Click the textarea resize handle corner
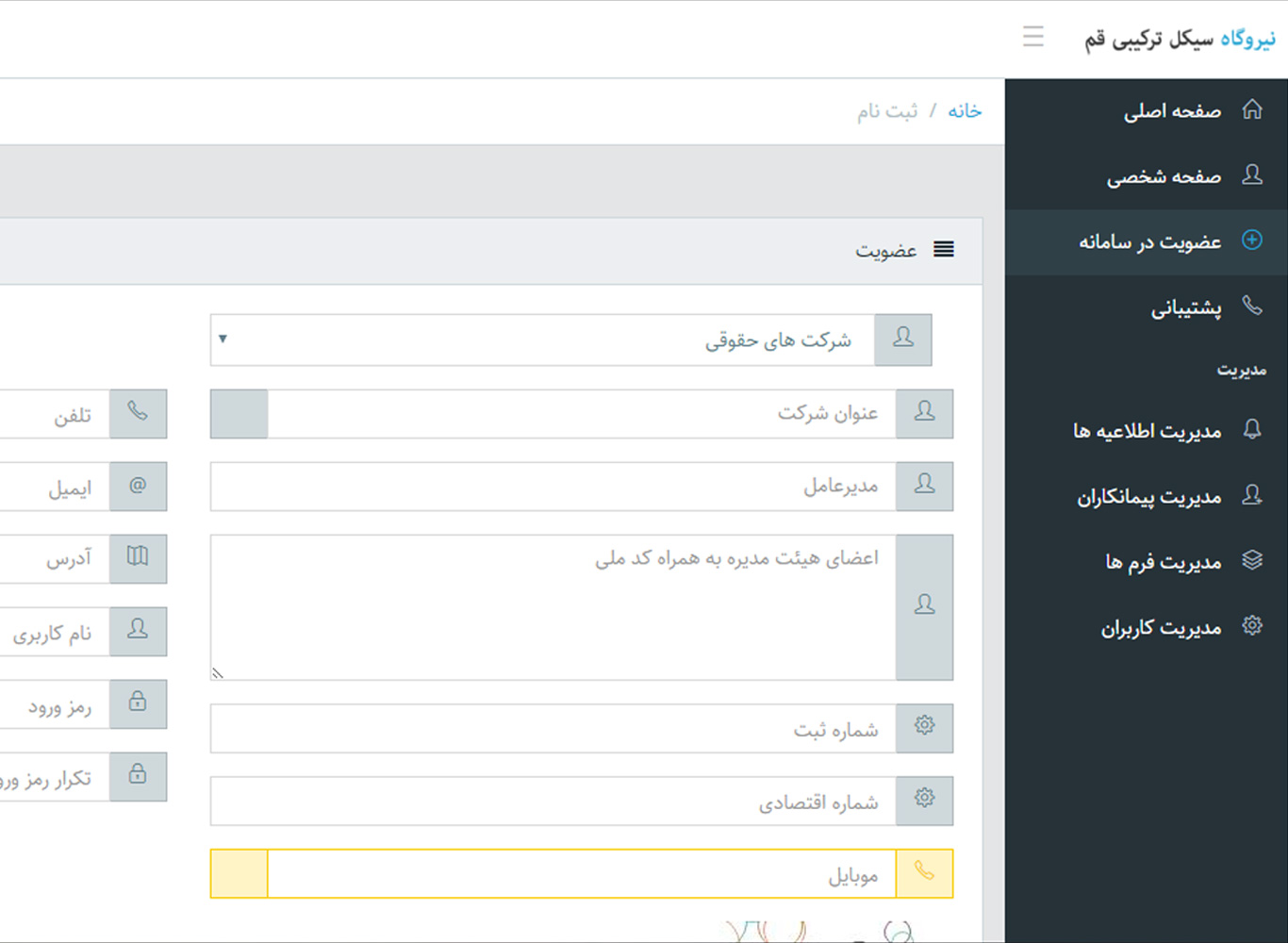1288x943 pixels. click(x=218, y=673)
